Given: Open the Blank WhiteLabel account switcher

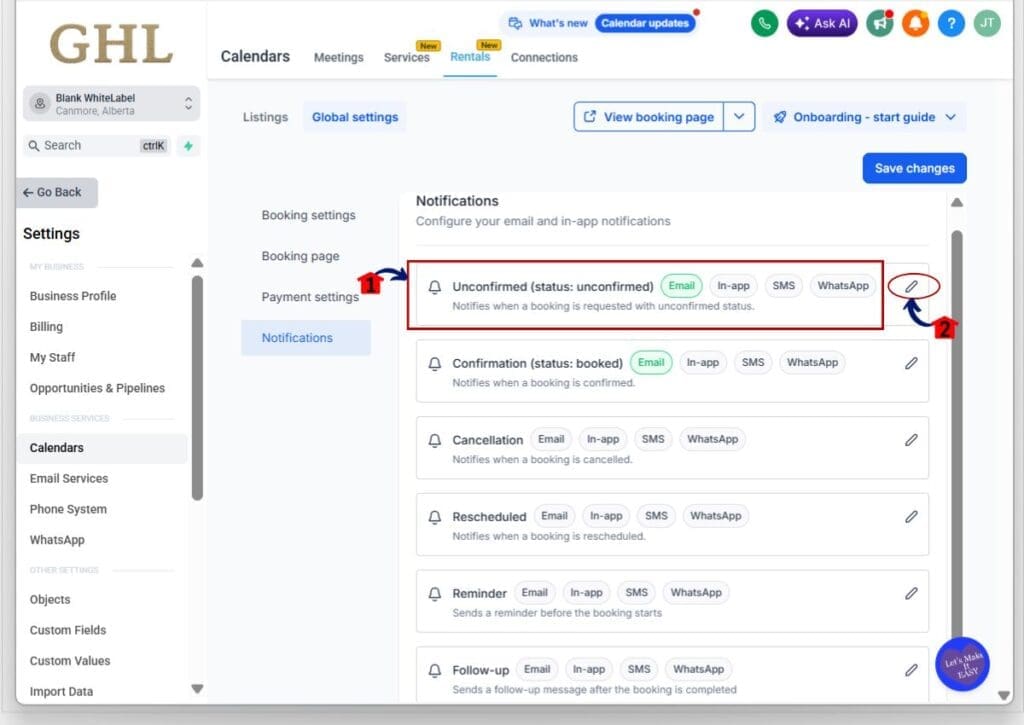Looking at the screenshot, I should click(111, 104).
